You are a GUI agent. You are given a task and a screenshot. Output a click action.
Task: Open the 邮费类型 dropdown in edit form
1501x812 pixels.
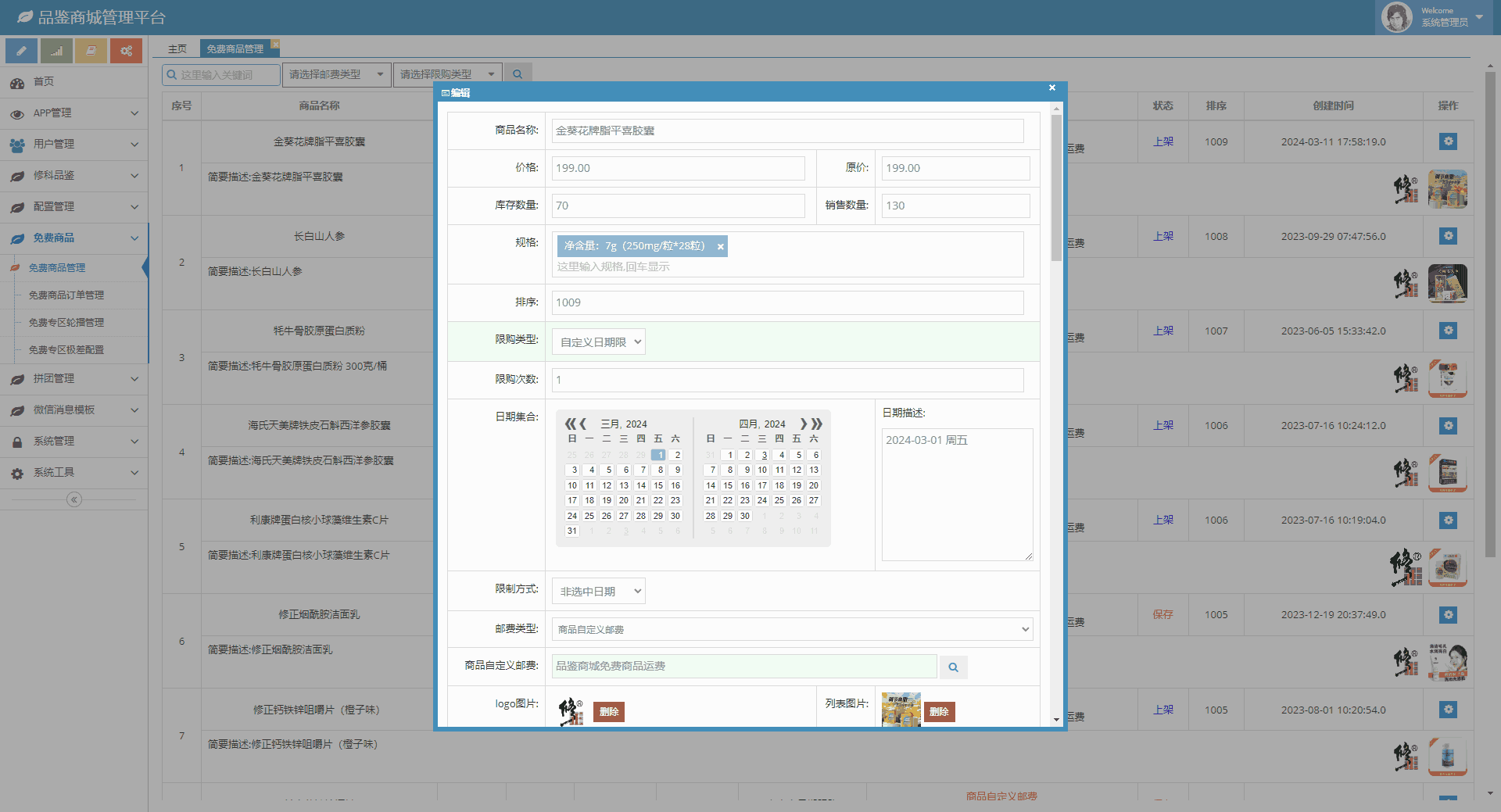point(792,629)
